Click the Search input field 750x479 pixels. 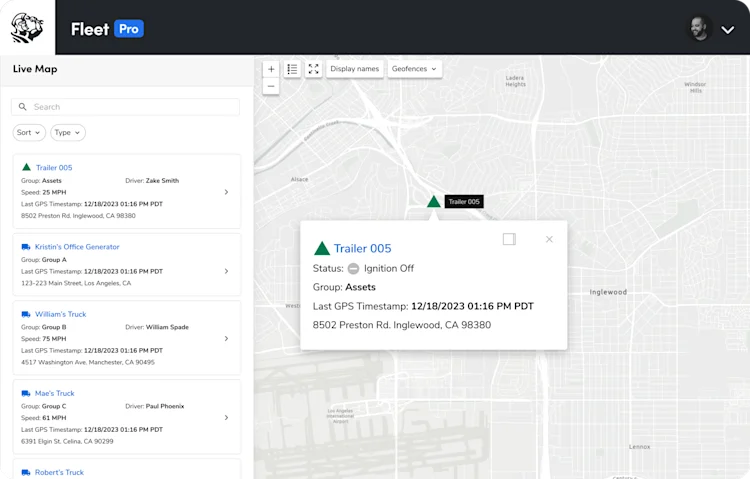(x=125, y=107)
